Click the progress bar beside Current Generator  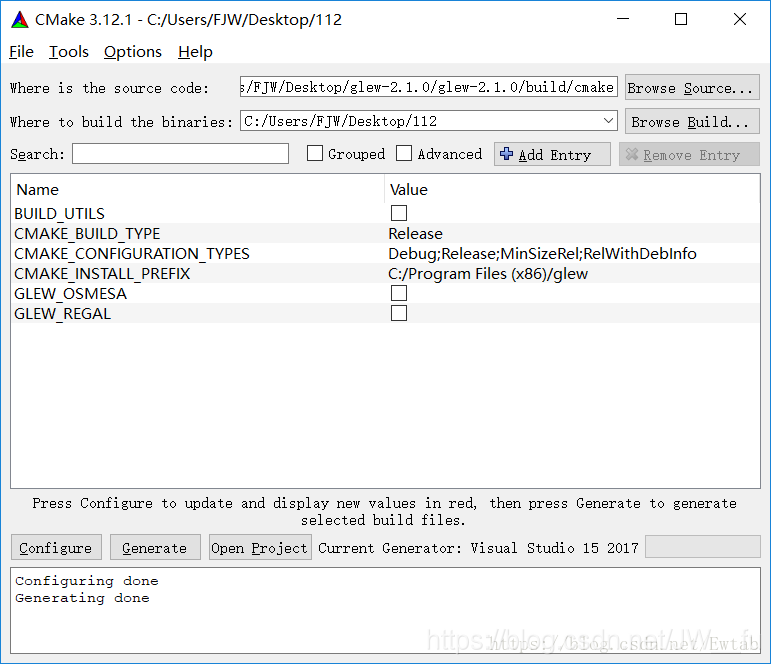click(x=703, y=547)
